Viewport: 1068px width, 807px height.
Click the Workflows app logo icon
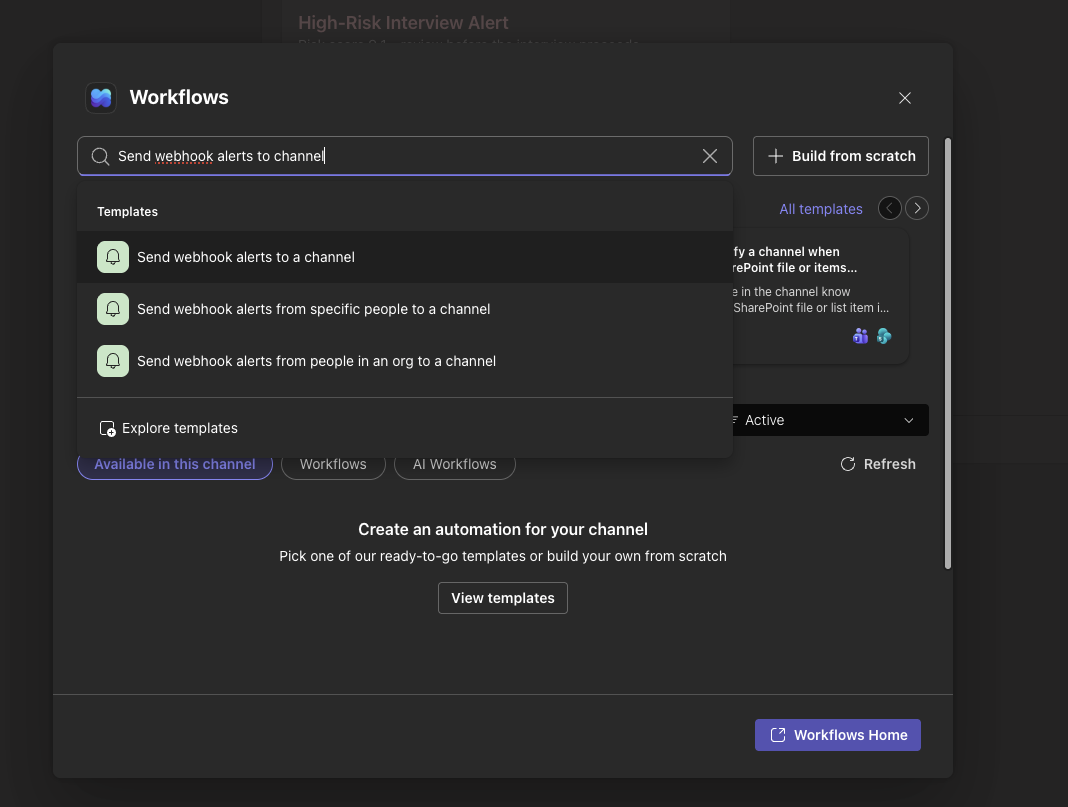101,97
